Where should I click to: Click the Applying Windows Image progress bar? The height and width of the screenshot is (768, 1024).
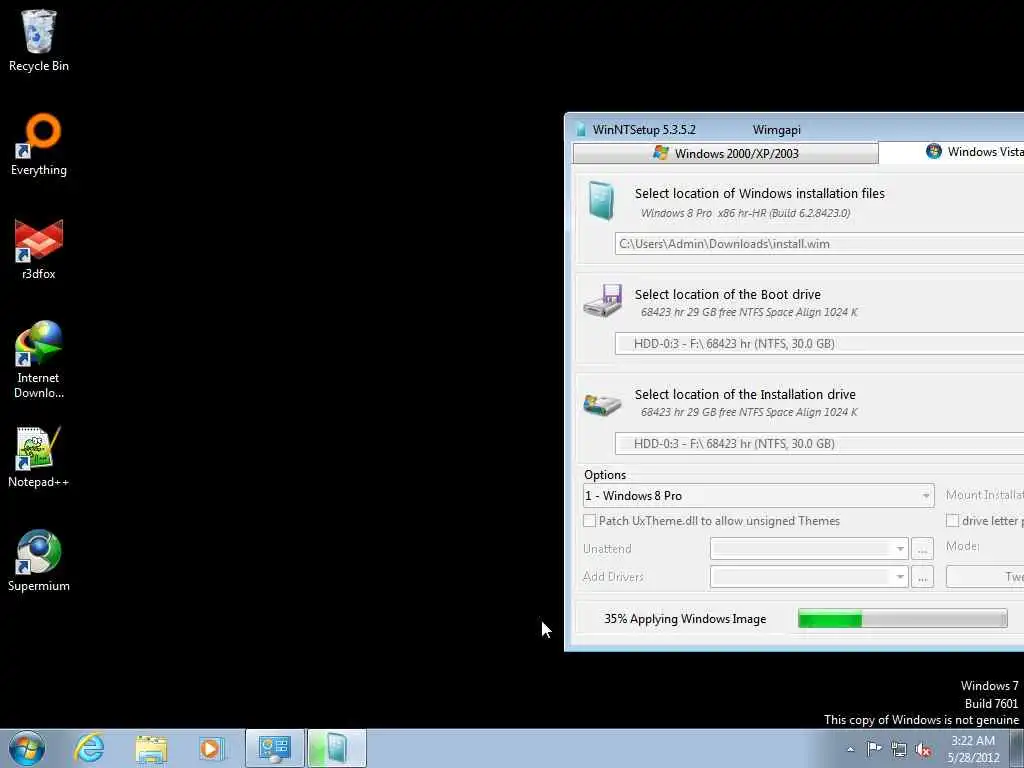[903, 618]
